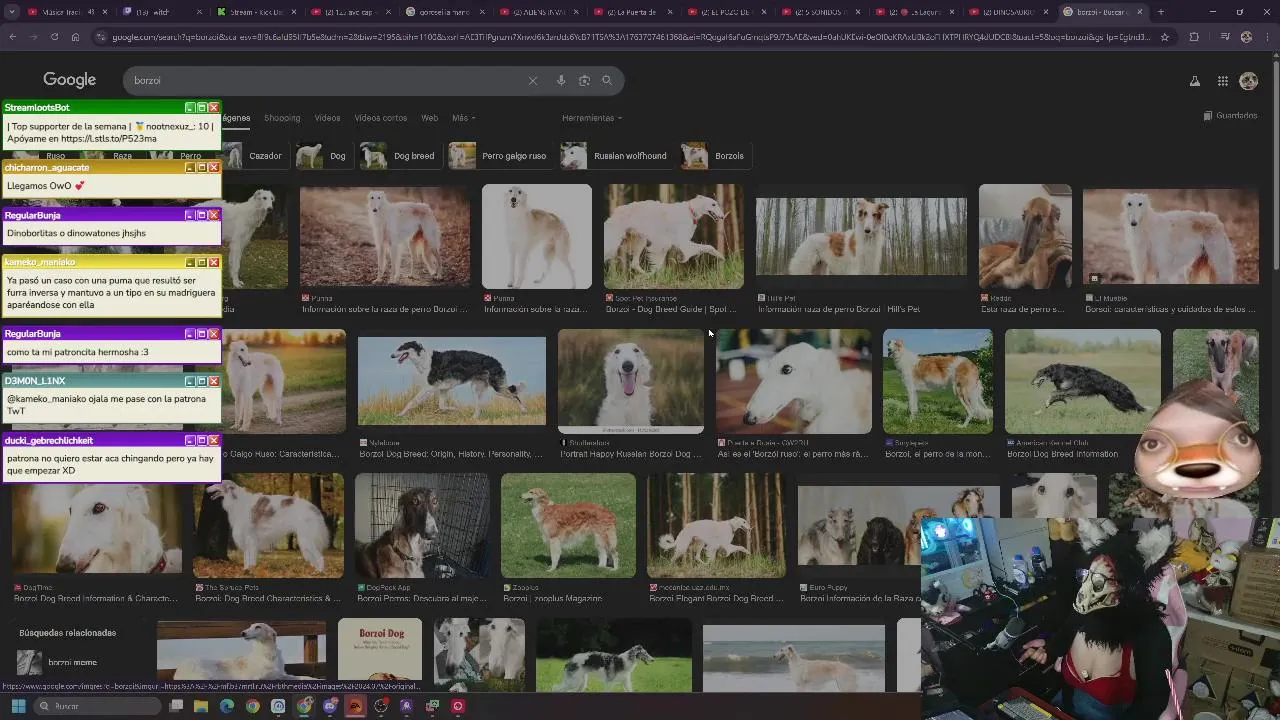This screenshot has width=1280, height=720.
Task: Open Google Lens image search
Action: (584, 80)
